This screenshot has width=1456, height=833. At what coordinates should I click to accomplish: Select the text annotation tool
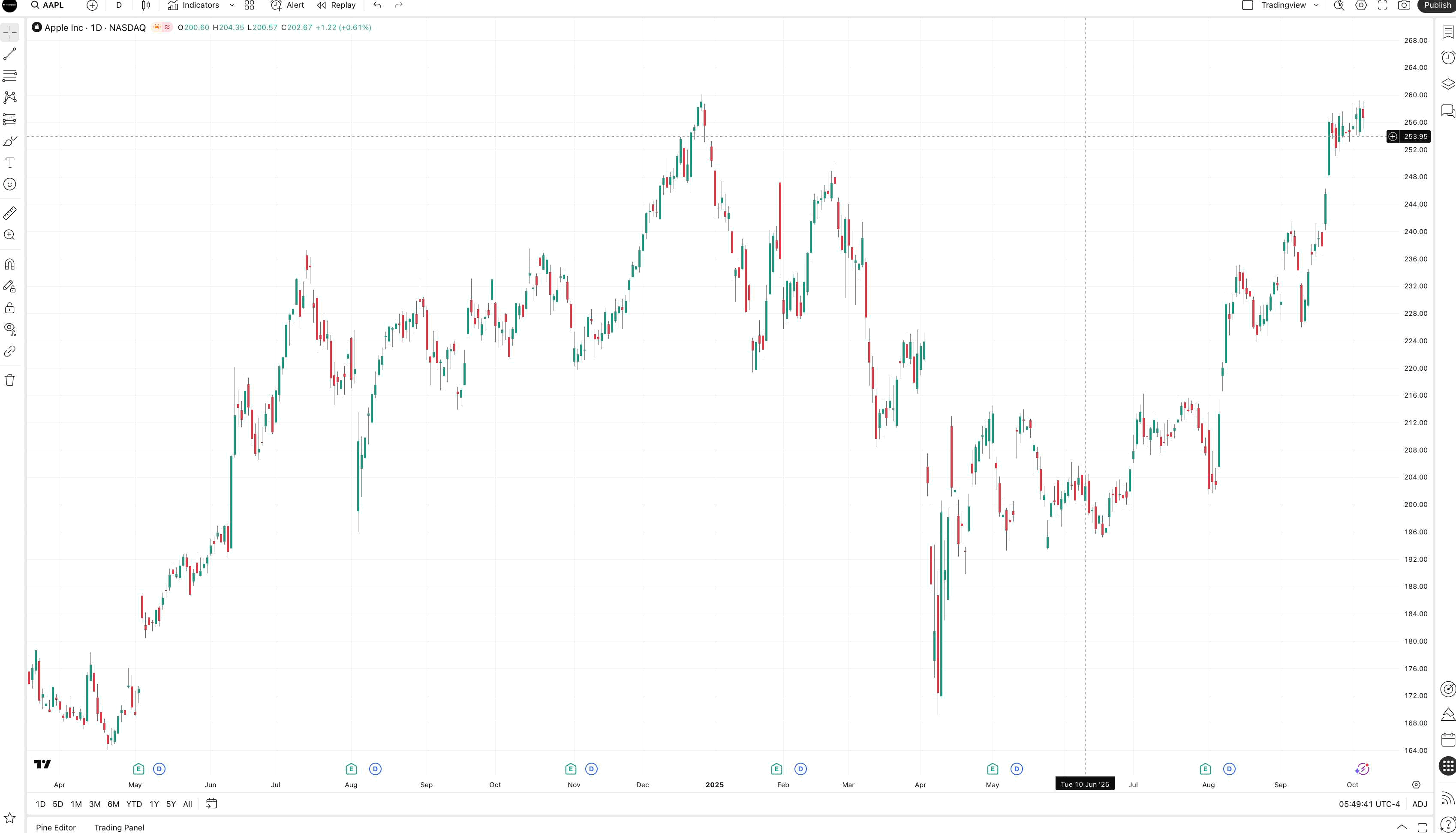10,163
